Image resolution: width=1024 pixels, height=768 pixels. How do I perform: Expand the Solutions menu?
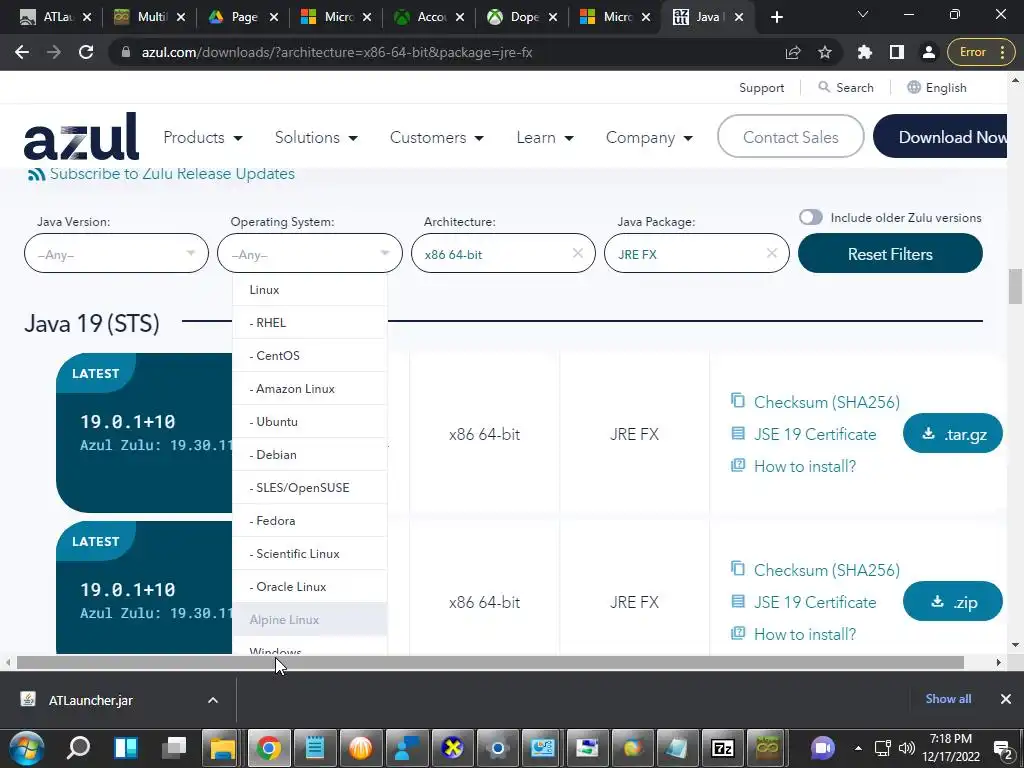click(316, 137)
